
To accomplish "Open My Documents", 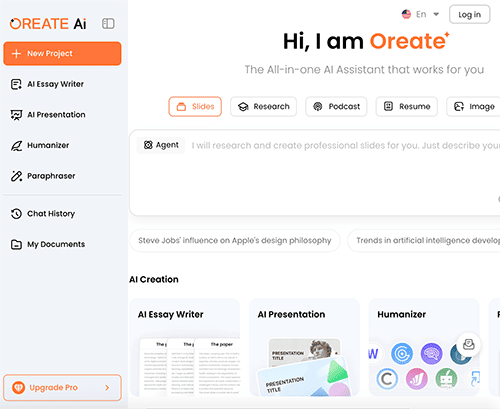I will 62,244.
